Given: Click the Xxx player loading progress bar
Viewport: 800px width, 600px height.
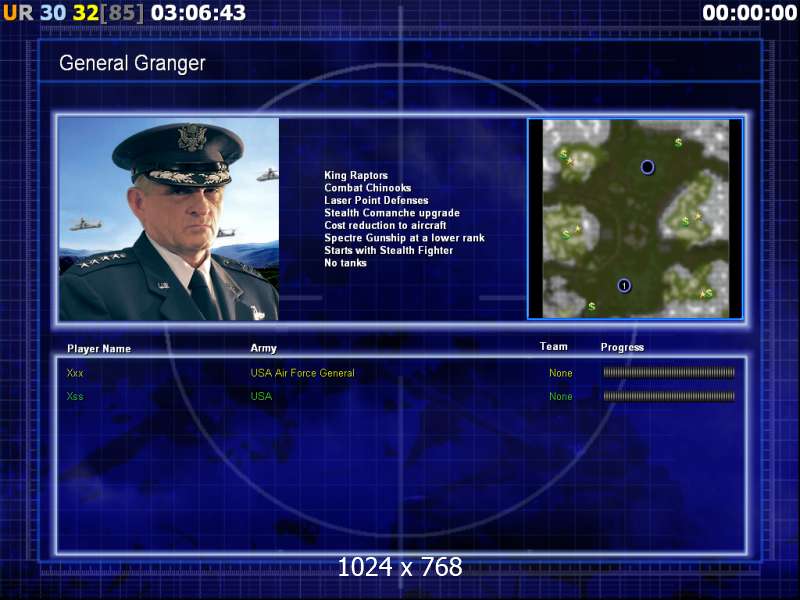Looking at the screenshot, I should coord(669,372).
